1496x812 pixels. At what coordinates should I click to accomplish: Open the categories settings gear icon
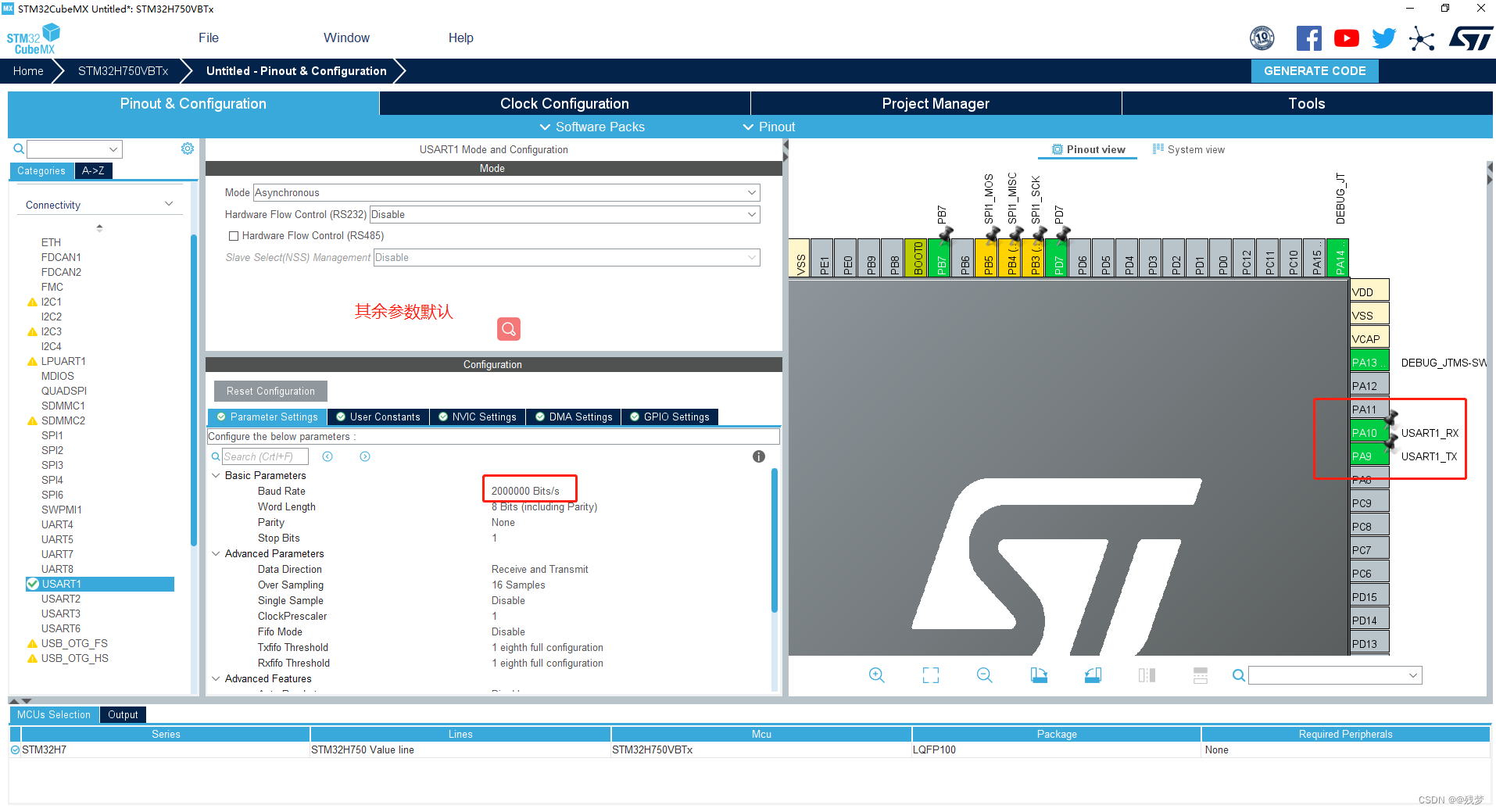click(188, 148)
